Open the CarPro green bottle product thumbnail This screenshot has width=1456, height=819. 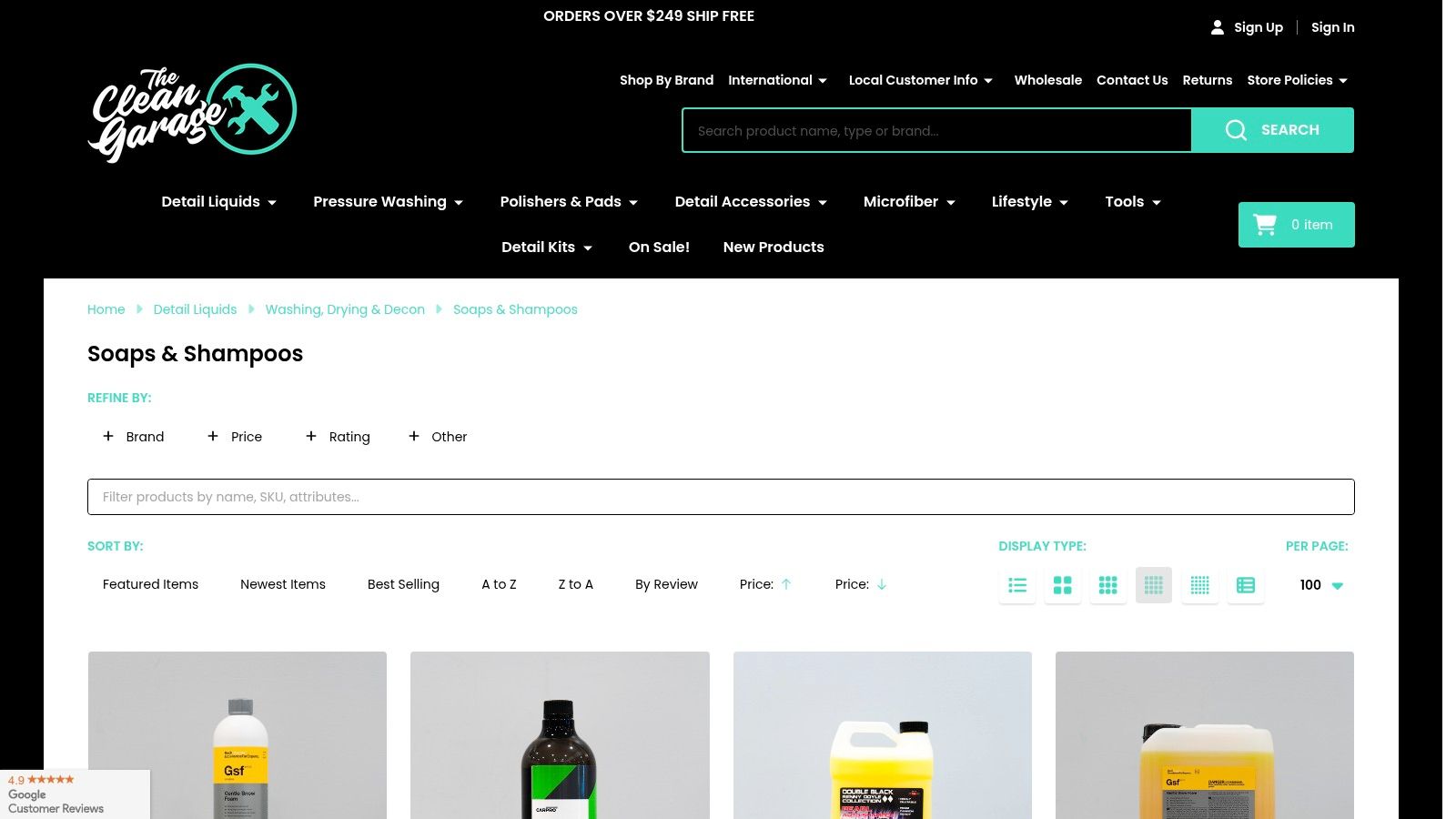click(560, 735)
